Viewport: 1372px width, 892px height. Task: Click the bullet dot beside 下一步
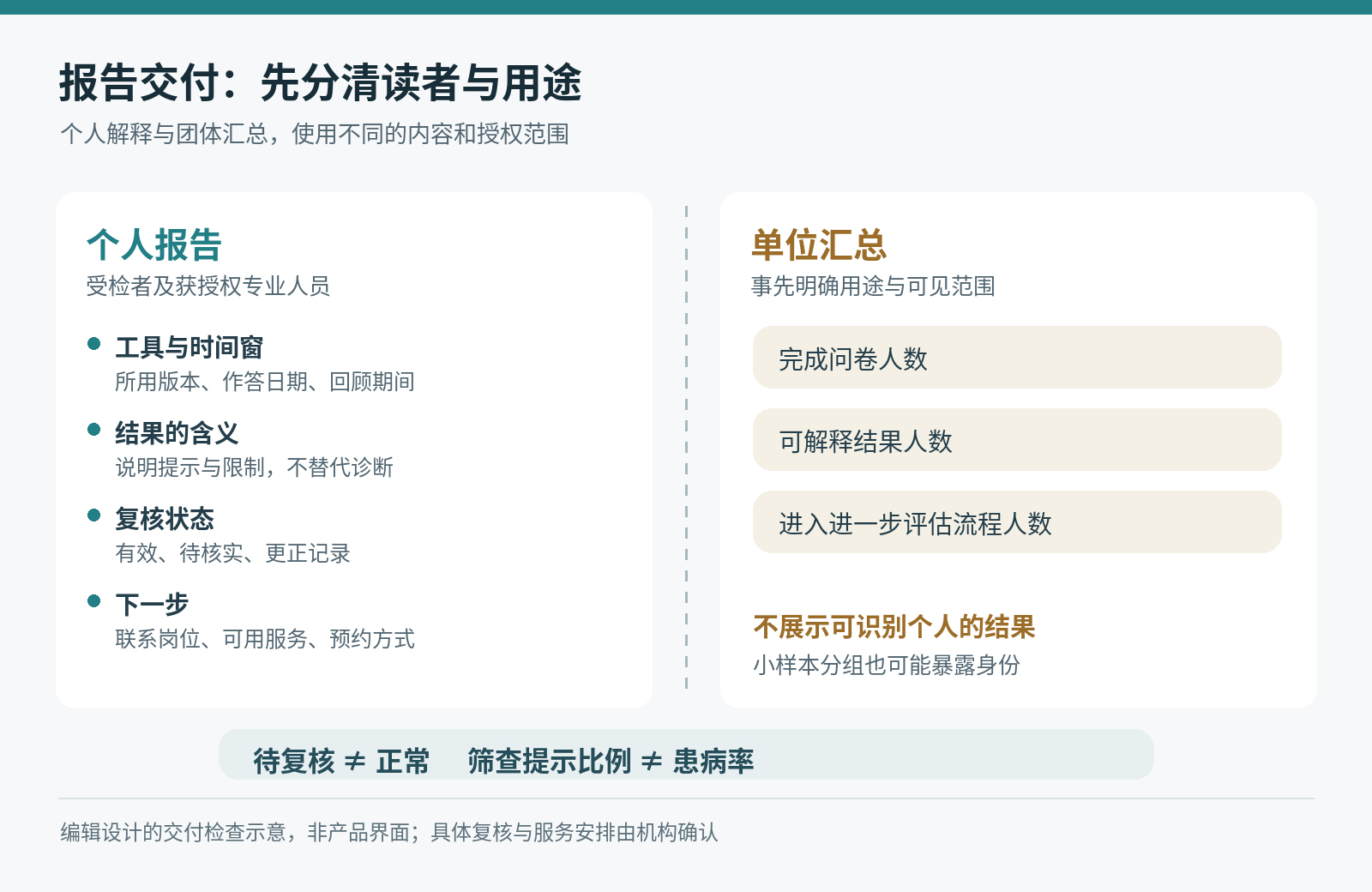[94, 601]
